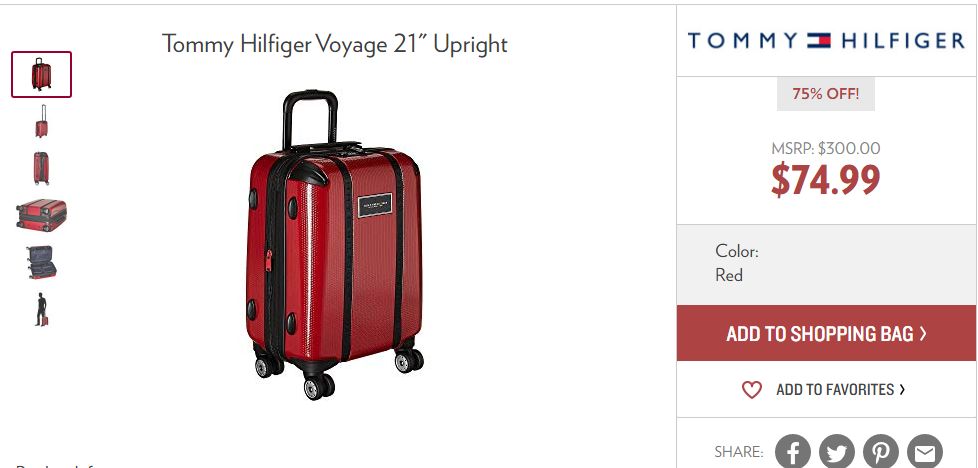Click the Tommy Hilfiger flag logo
This screenshot has height=468, width=978.
818,41
